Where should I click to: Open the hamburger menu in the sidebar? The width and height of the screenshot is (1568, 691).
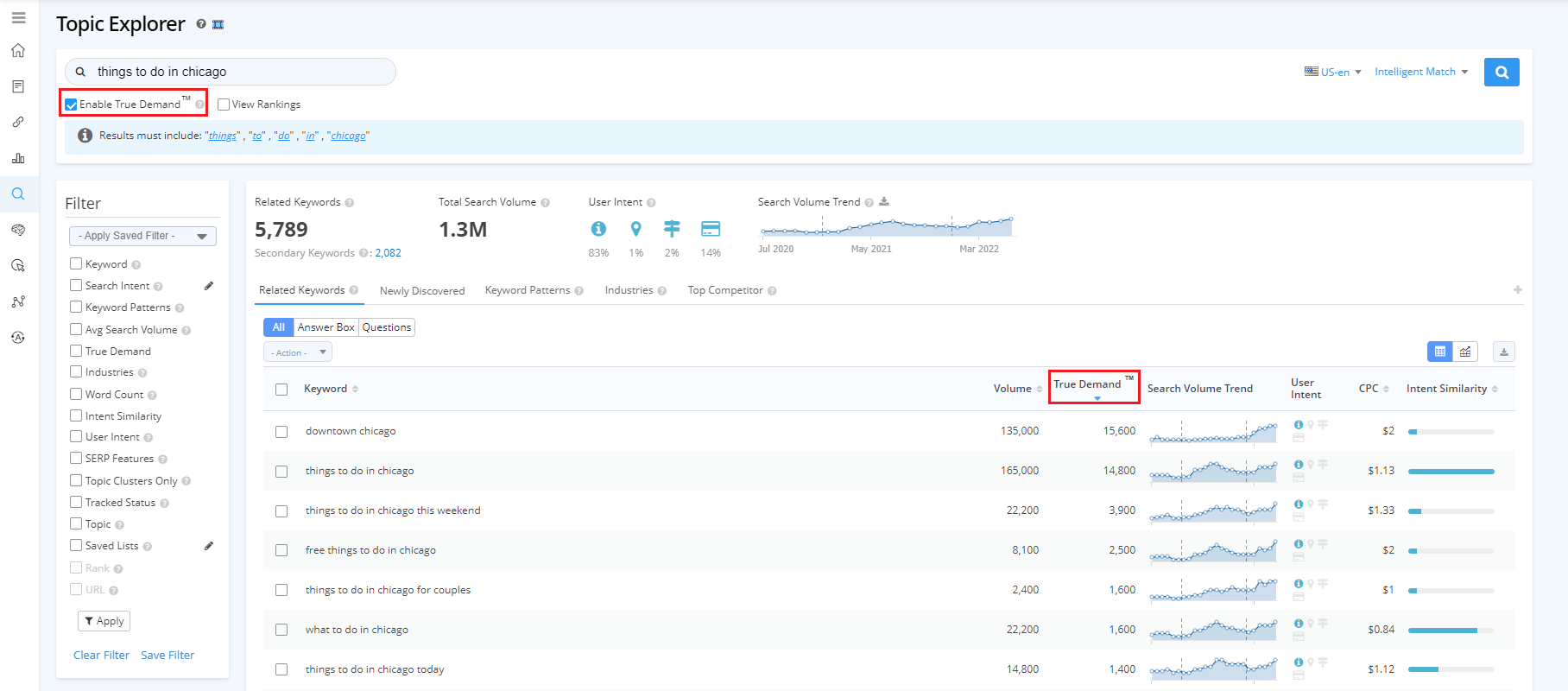(18, 18)
